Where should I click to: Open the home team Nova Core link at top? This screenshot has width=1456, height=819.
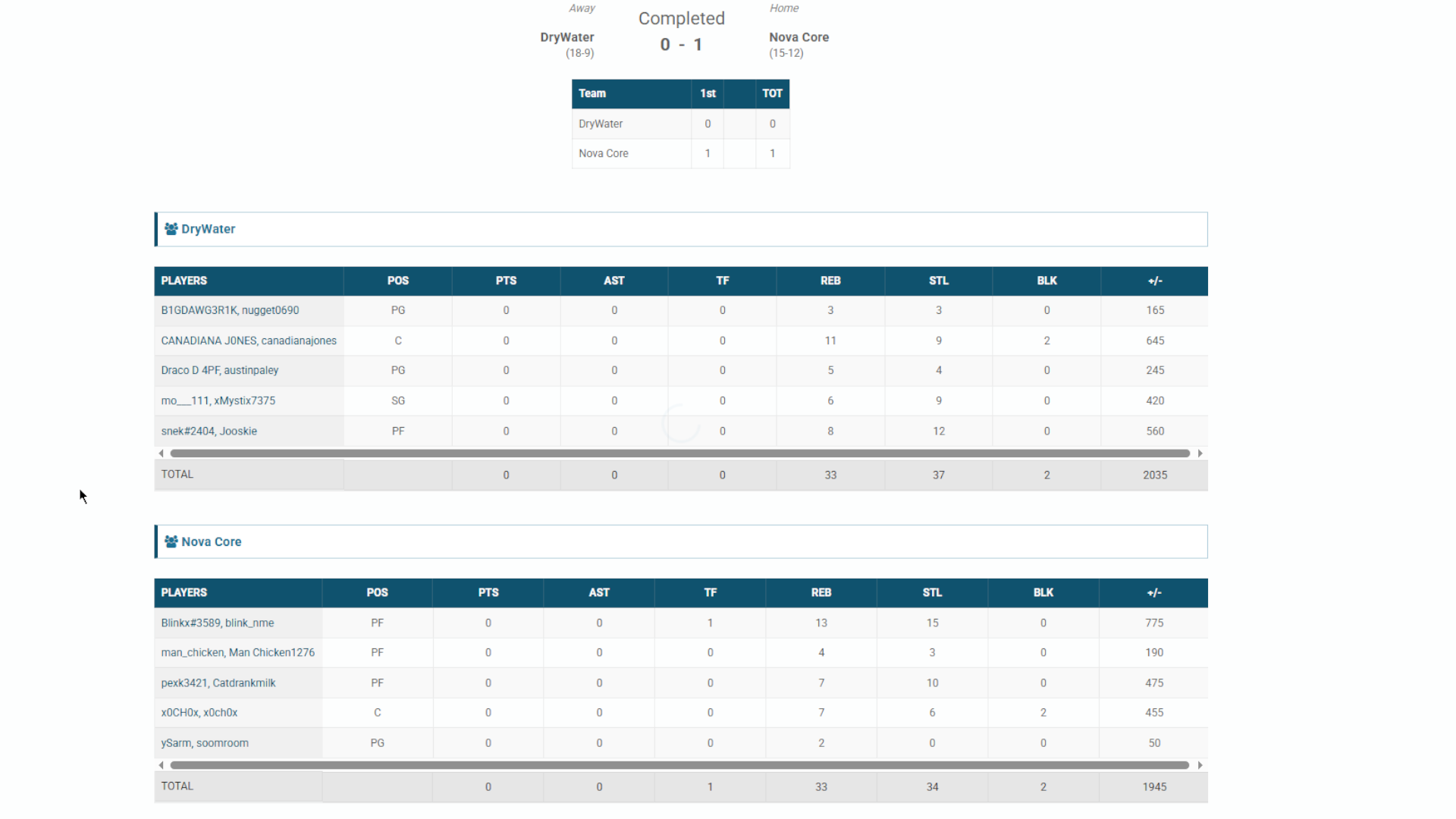799,37
